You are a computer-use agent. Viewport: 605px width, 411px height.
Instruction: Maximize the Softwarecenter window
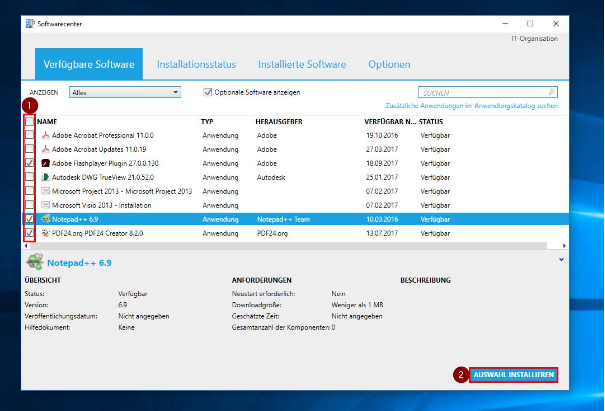[530, 24]
